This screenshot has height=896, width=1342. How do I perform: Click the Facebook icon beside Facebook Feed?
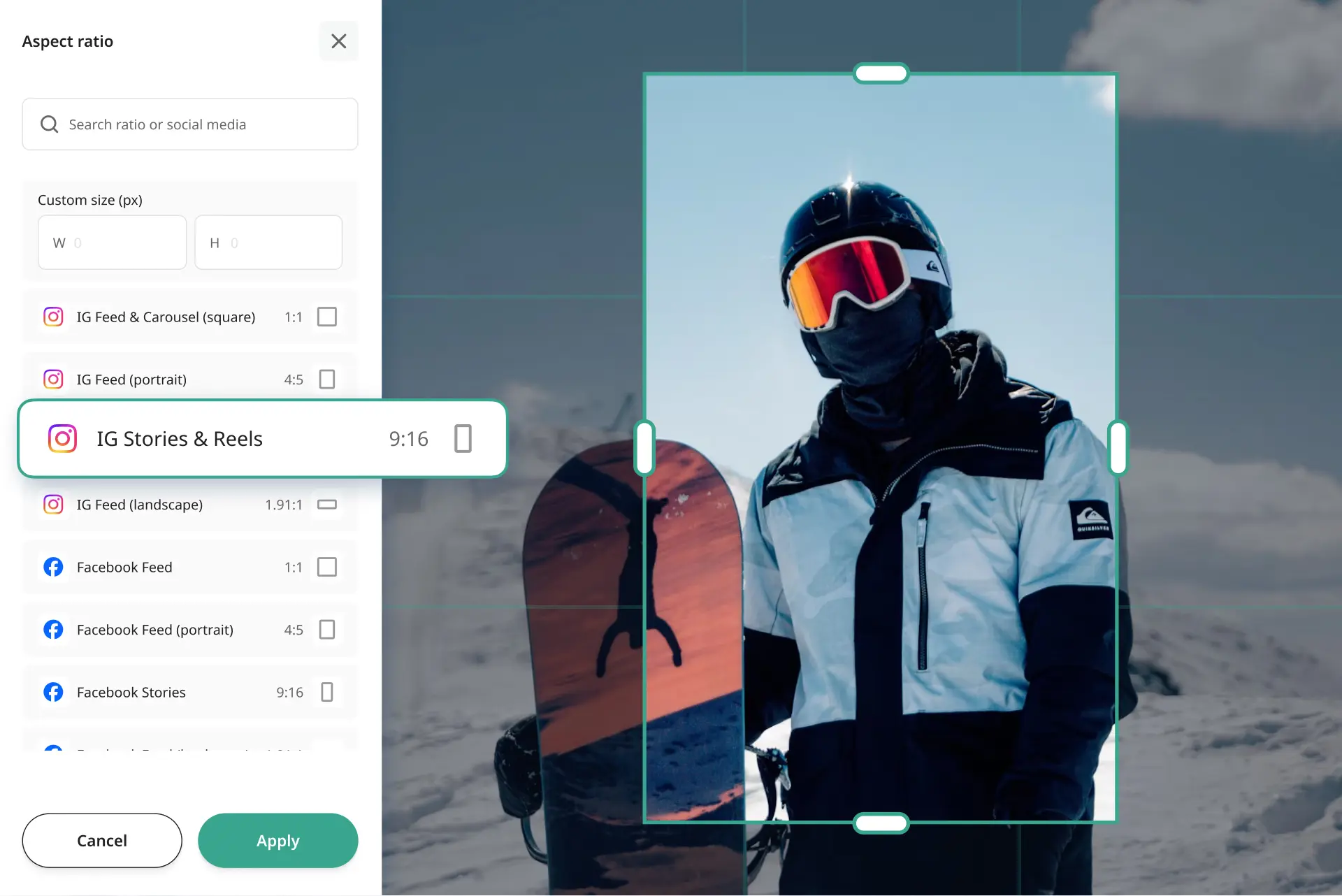[53, 567]
